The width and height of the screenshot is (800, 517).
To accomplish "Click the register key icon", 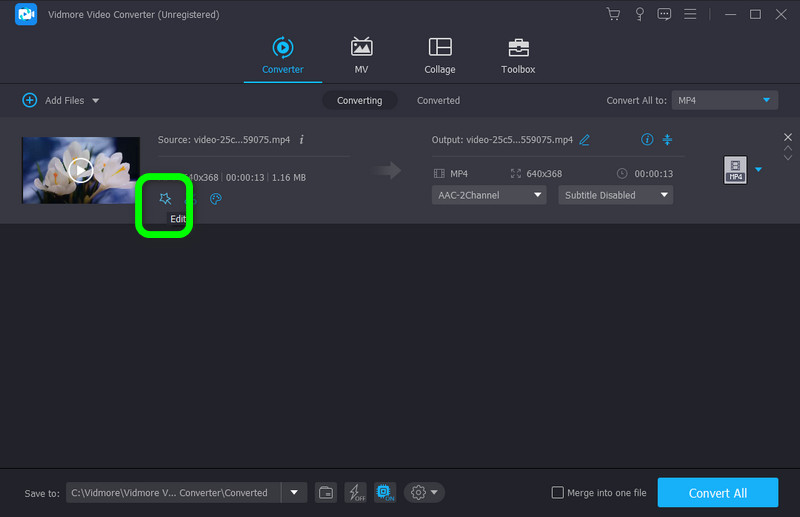I will click(x=639, y=14).
